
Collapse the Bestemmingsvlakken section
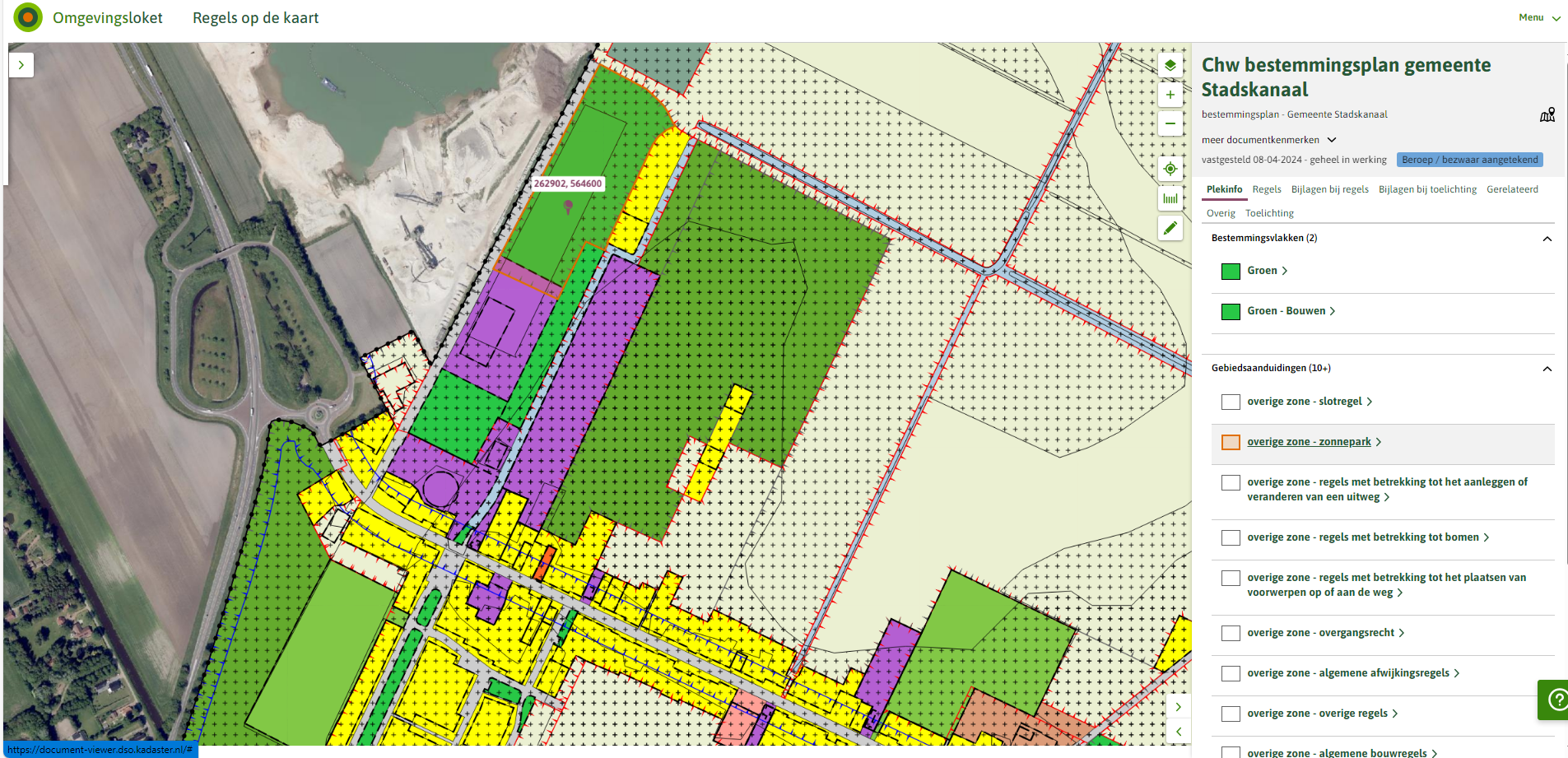(x=1547, y=239)
